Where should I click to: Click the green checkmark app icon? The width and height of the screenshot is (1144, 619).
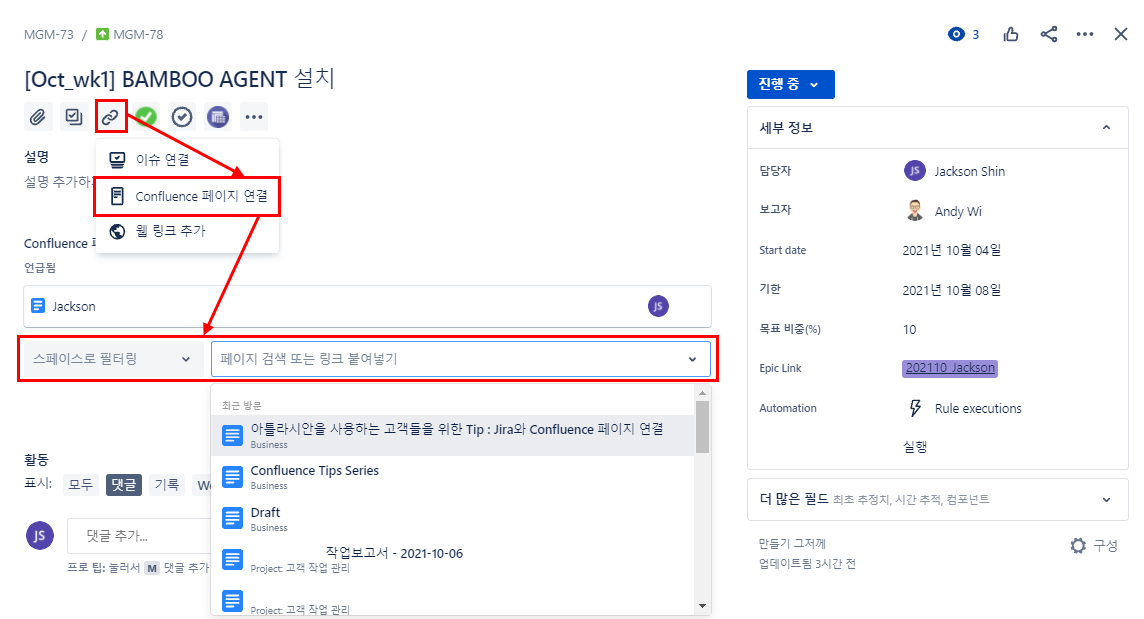[x=147, y=117]
